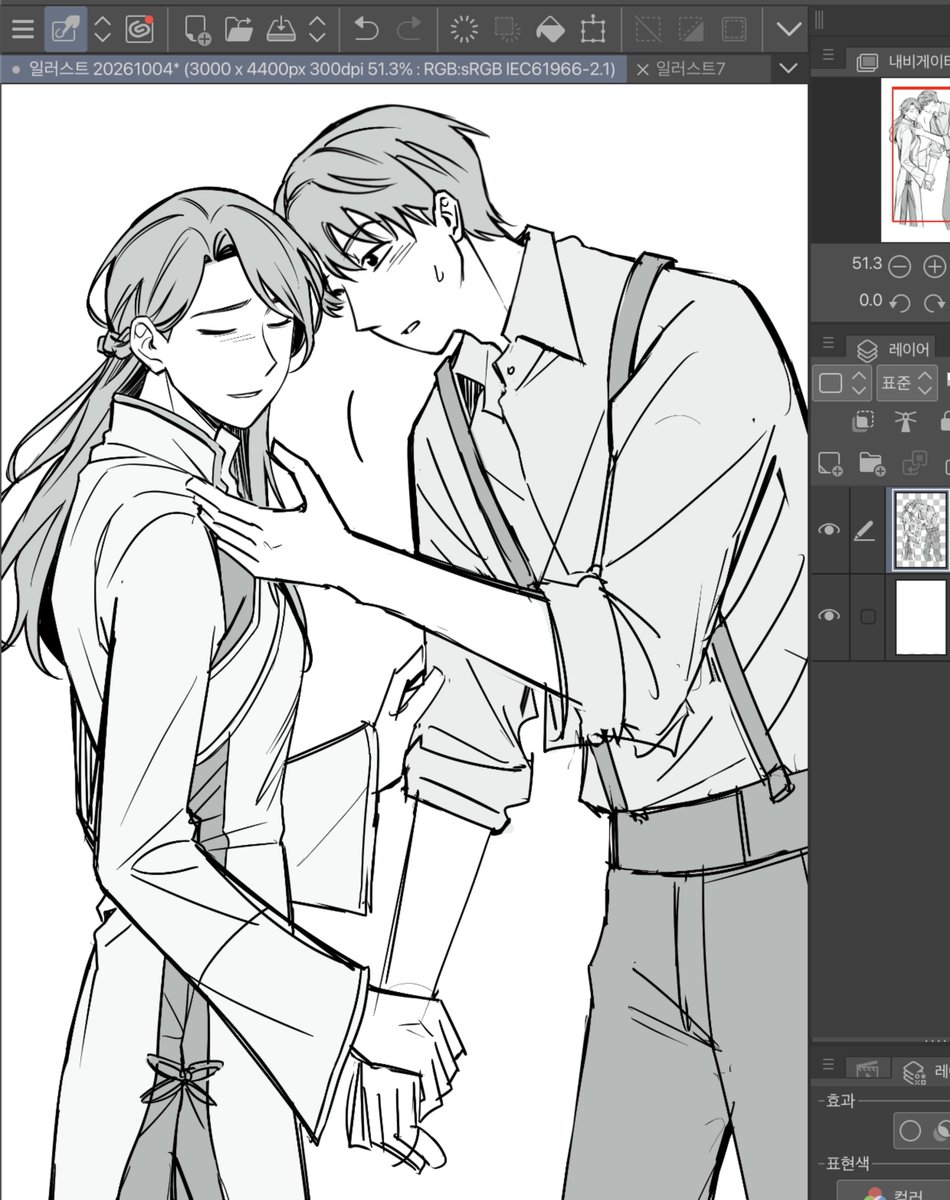Image resolution: width=950 pixels, height=1200 pixels.
Task: Select the white paper layer thumbnail
Action: pos(921,617)
